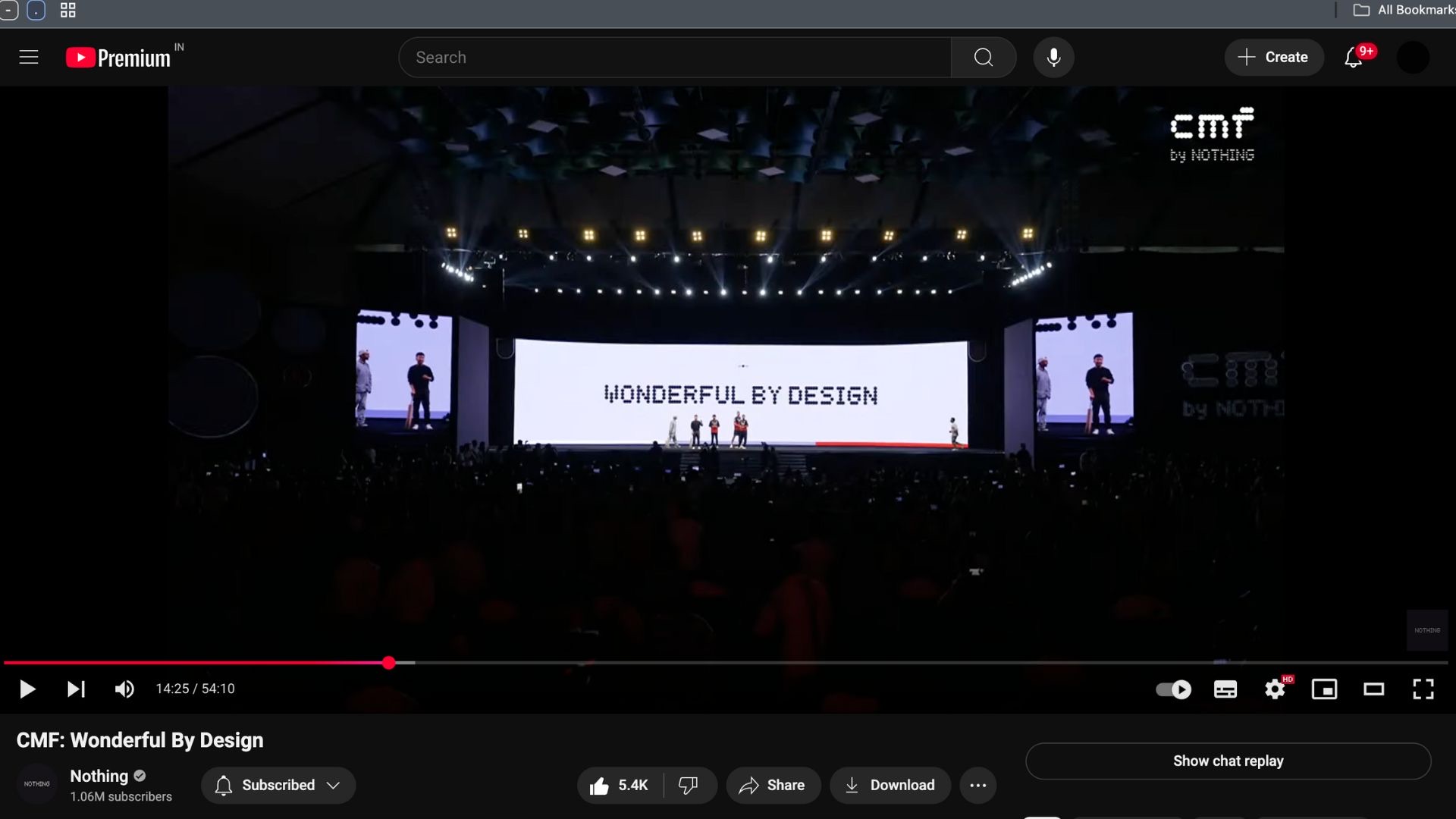
Task: Open the Nothing channel name link
Action: (99, 776)
